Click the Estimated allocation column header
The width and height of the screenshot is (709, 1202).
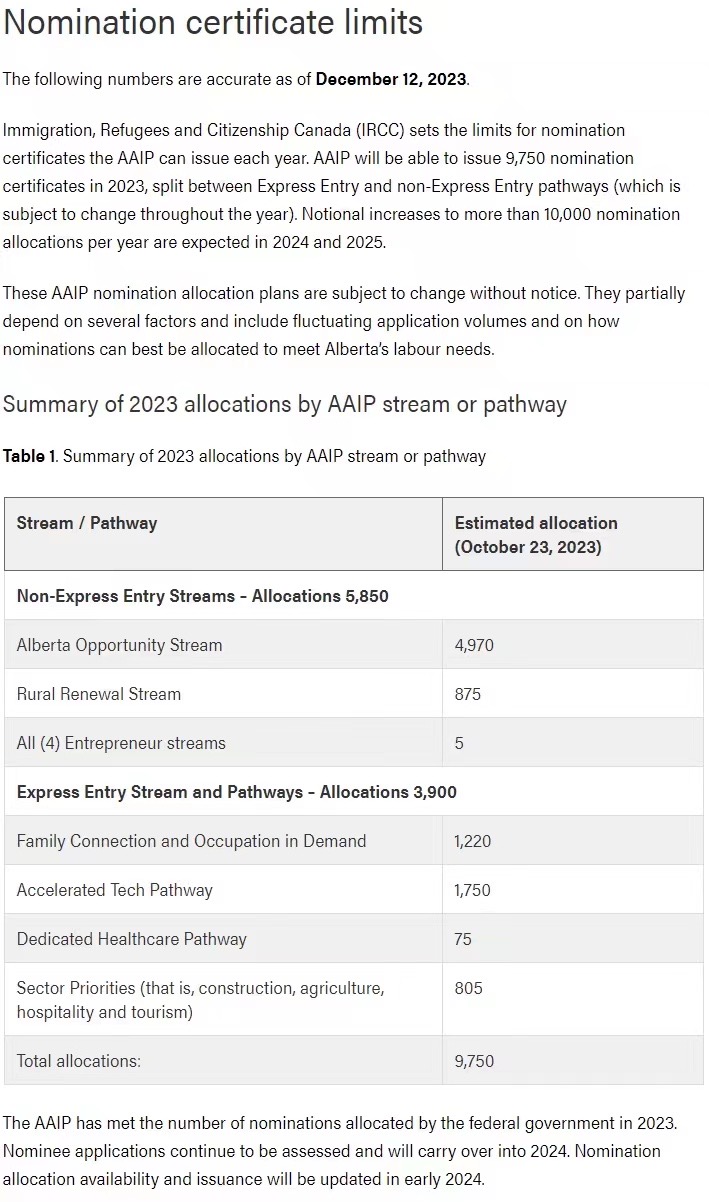(x=573, y=534)
